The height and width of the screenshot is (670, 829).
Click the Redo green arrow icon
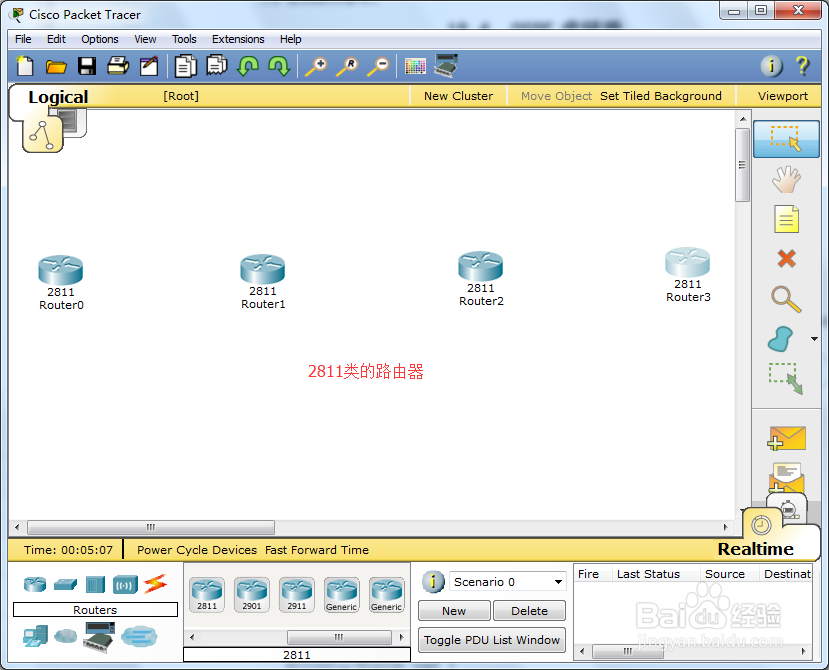[279, 66]
